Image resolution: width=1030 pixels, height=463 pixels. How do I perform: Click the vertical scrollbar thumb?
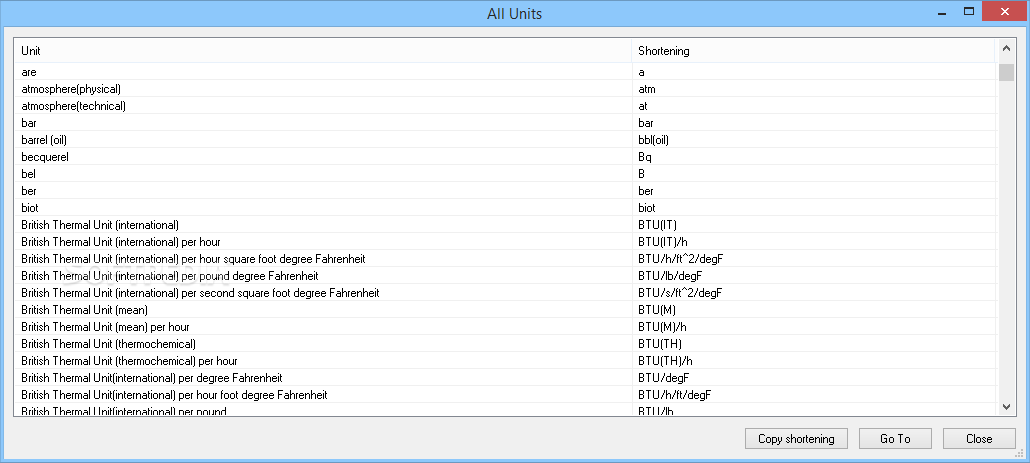coord(1006,72)
